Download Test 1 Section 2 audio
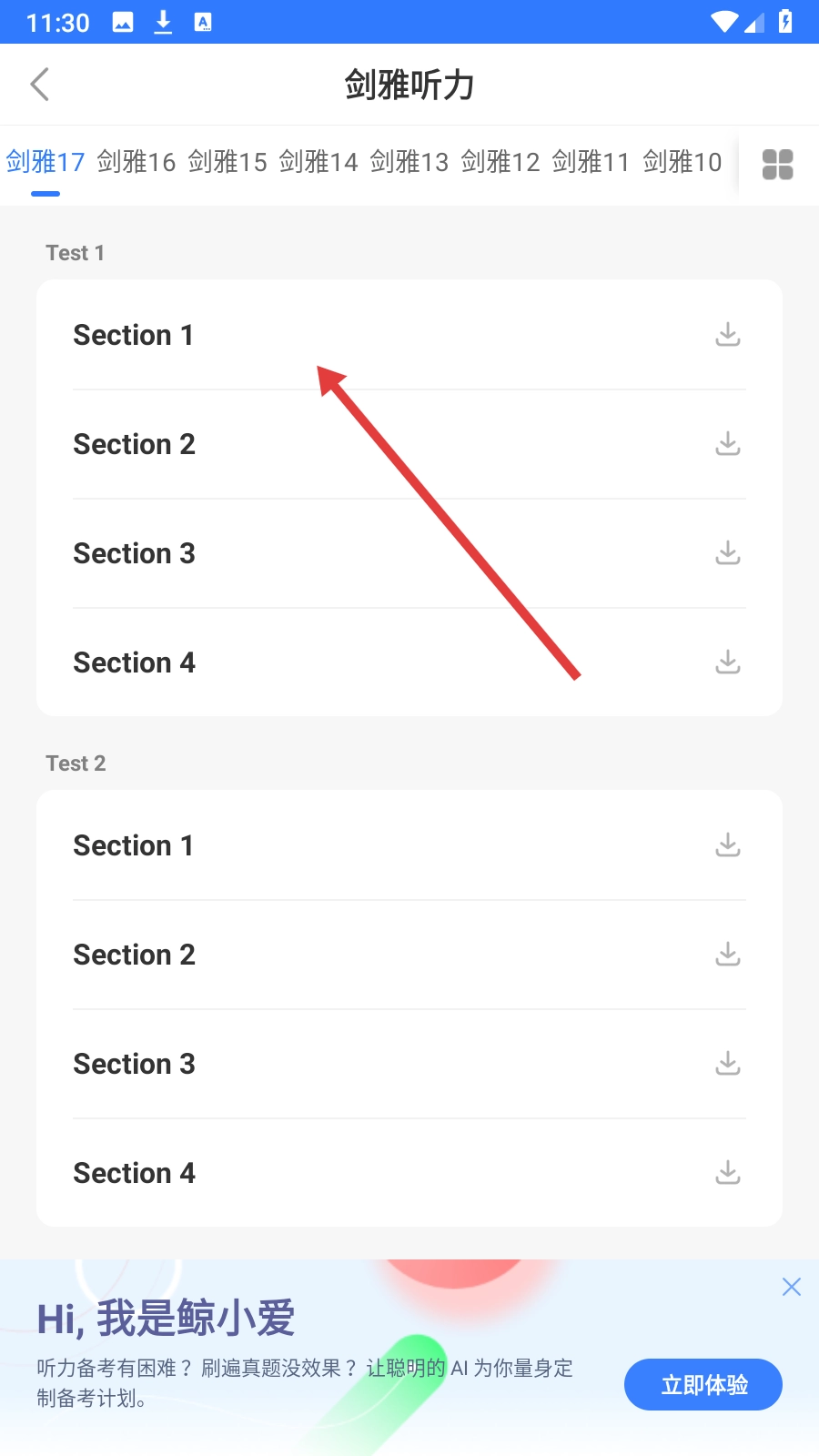This screenshot has height=1456, width=819. pyautogui.click(x=727, y=444)
